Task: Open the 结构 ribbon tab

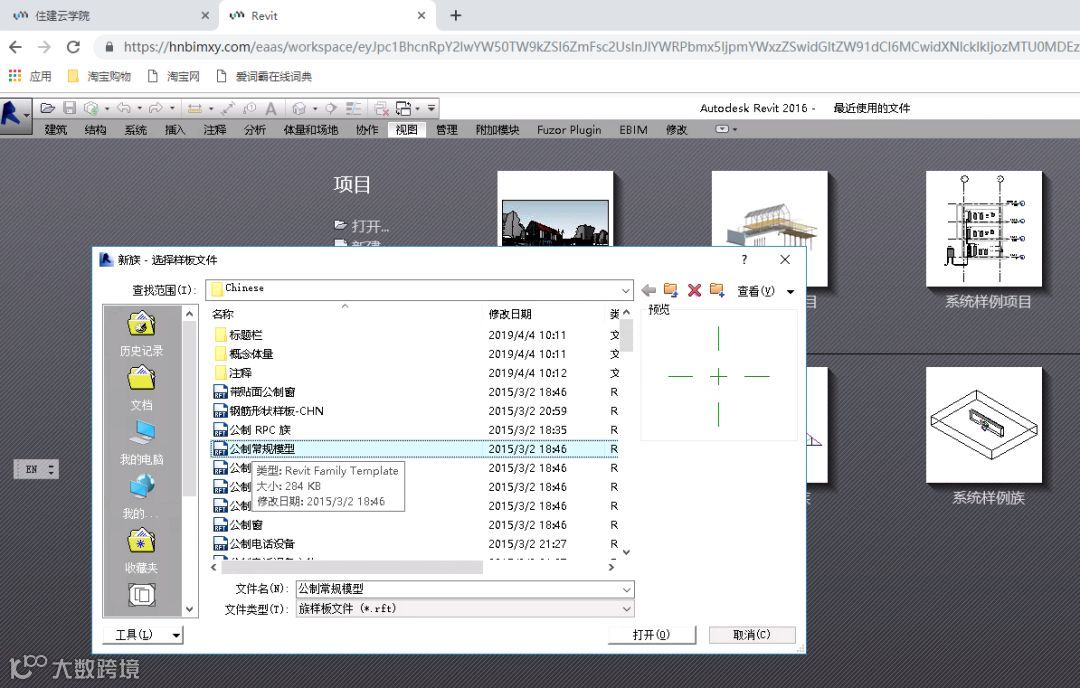Action: click(x=95, y=129)
